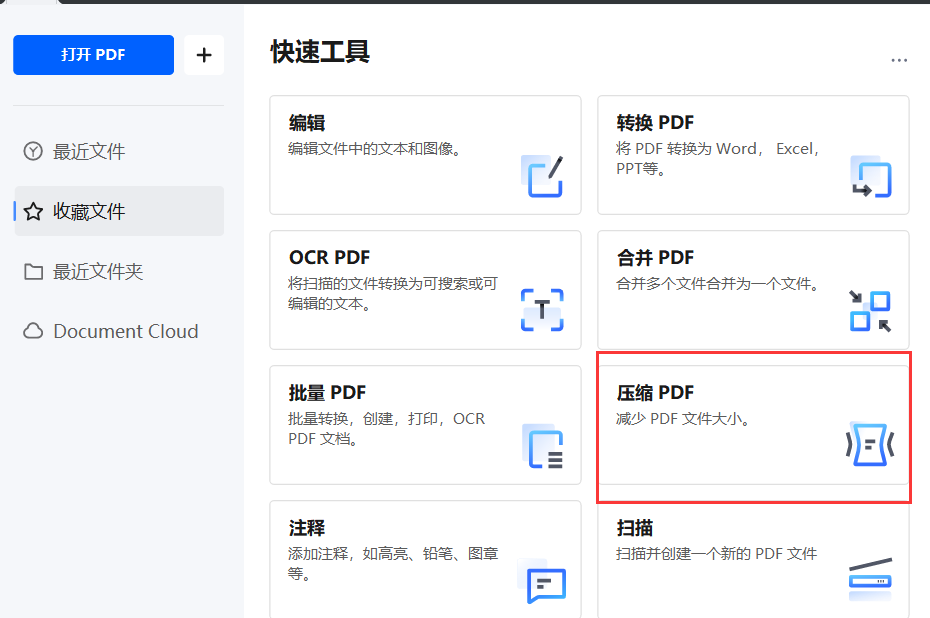Click the 合并 PDF merge icon
930x618 pixels.
point(869,310)
